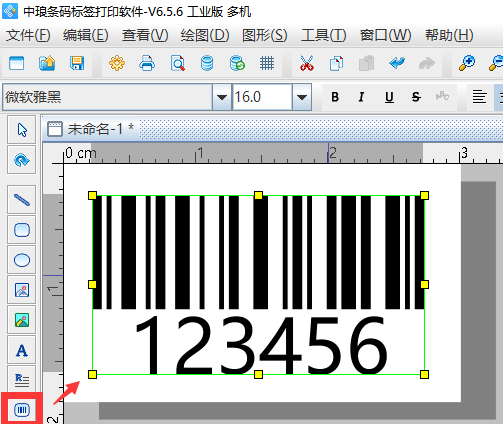
Task: Expand the font name dropdown arrow
Action: click(x=222, y=97)
